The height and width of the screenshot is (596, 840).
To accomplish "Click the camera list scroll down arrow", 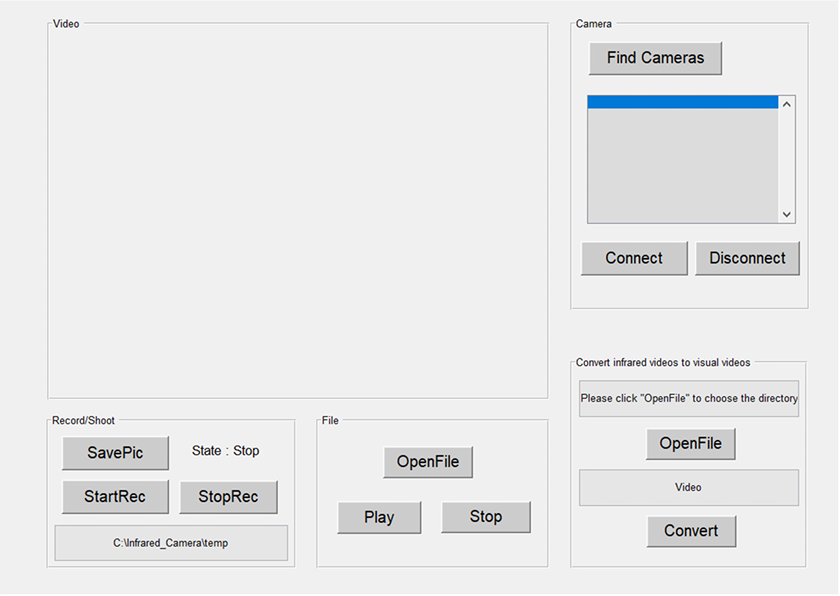I will click(x=787, y=214).
